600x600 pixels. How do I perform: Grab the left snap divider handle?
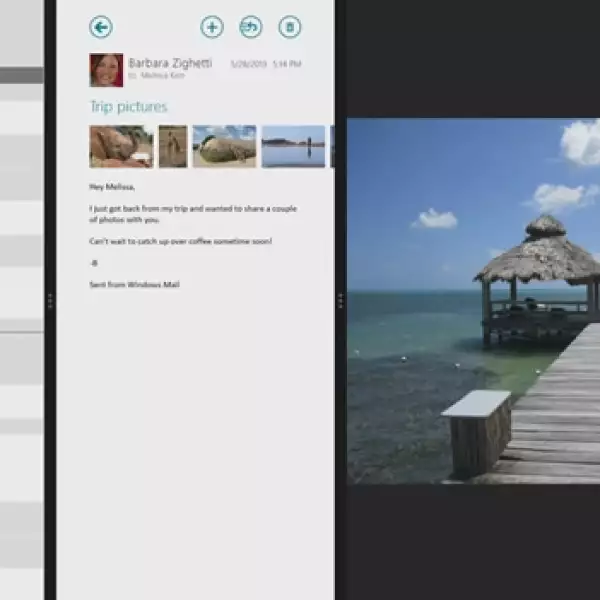[50, 300]
